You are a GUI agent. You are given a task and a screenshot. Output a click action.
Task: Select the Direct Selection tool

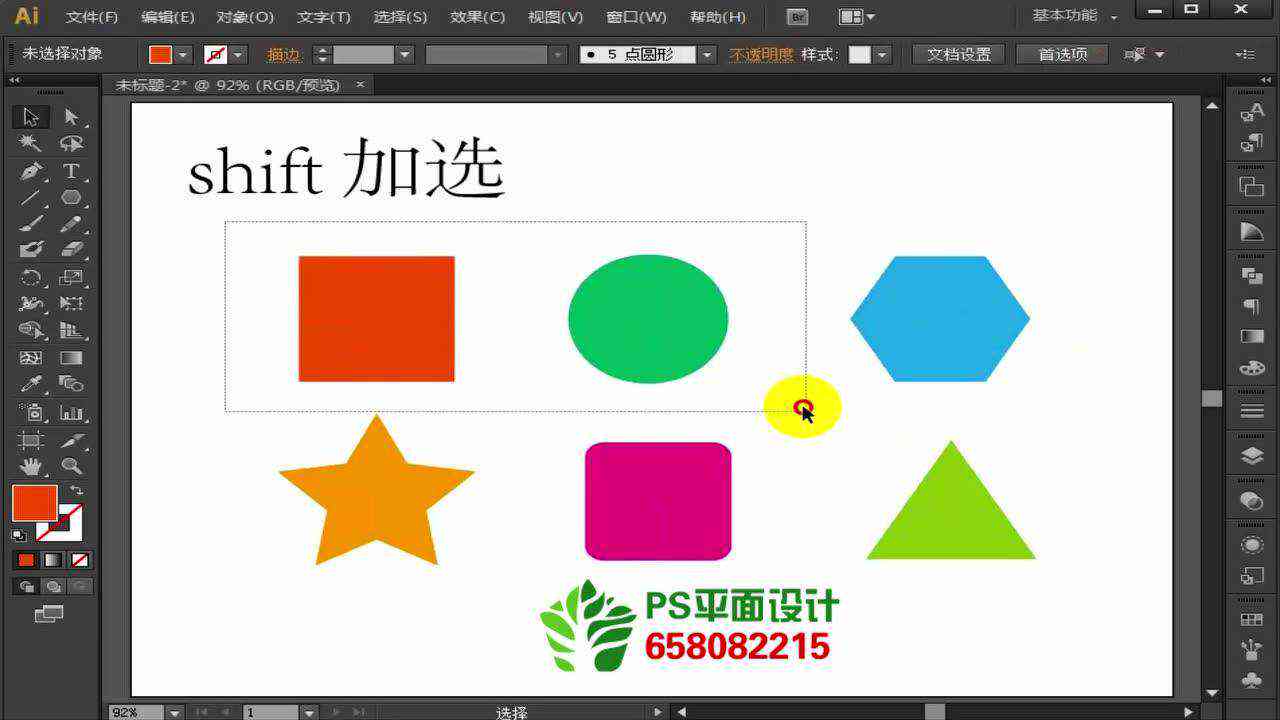point(71,117)
